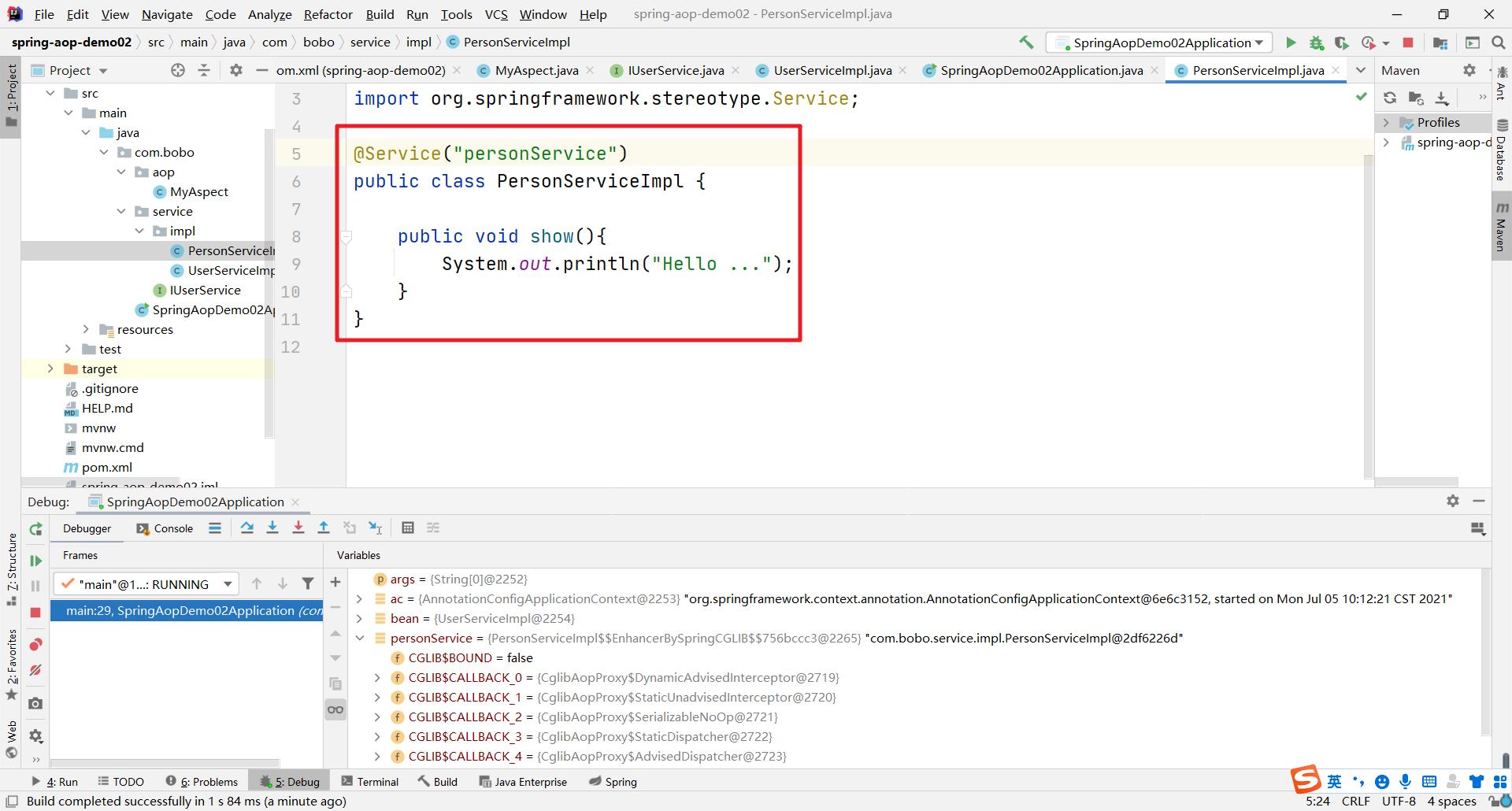Image resolution: width=1512 pixels, height=811 pixels.
Task: Select MyAspect in project tree
Action: pos(198,191)
